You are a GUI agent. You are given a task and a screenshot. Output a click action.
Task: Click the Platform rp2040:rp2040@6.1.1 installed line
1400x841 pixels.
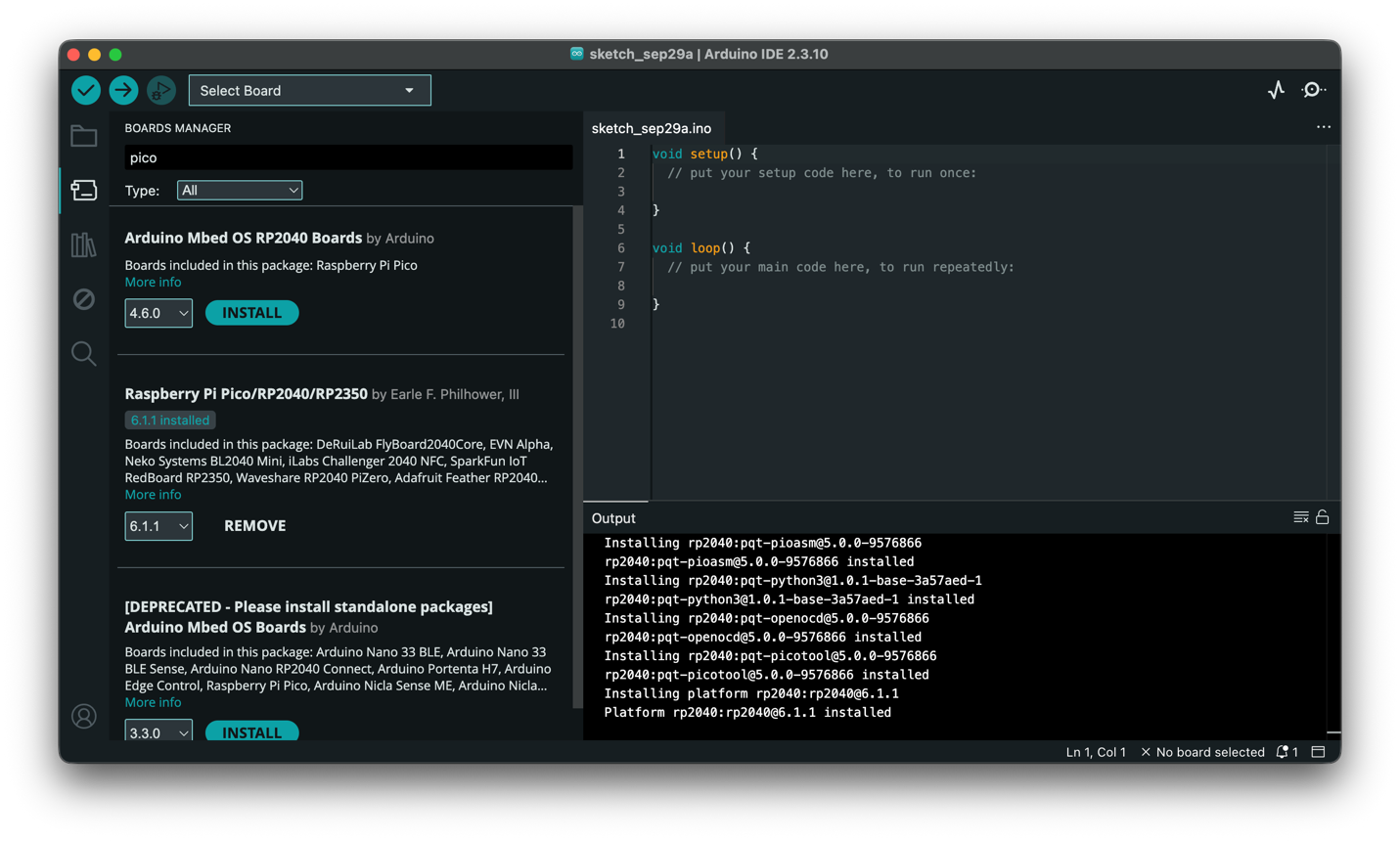(747, 712)
